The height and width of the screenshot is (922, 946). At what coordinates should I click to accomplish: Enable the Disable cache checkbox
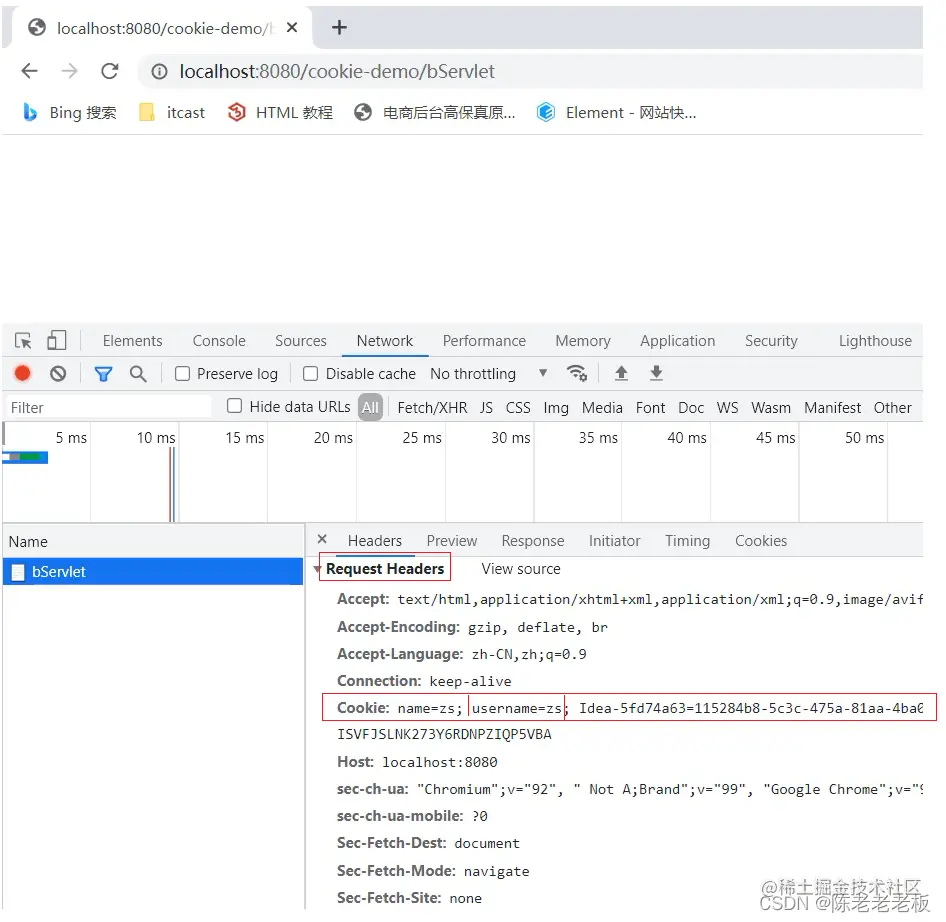pos(310,374)
